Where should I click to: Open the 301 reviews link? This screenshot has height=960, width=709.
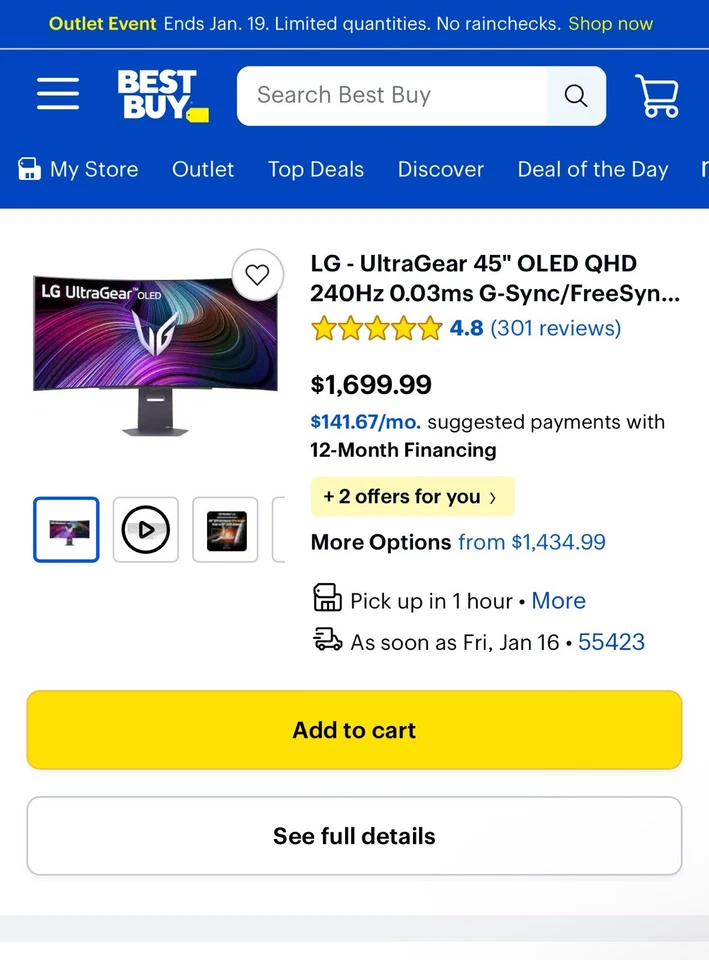(x=555, y=328)
